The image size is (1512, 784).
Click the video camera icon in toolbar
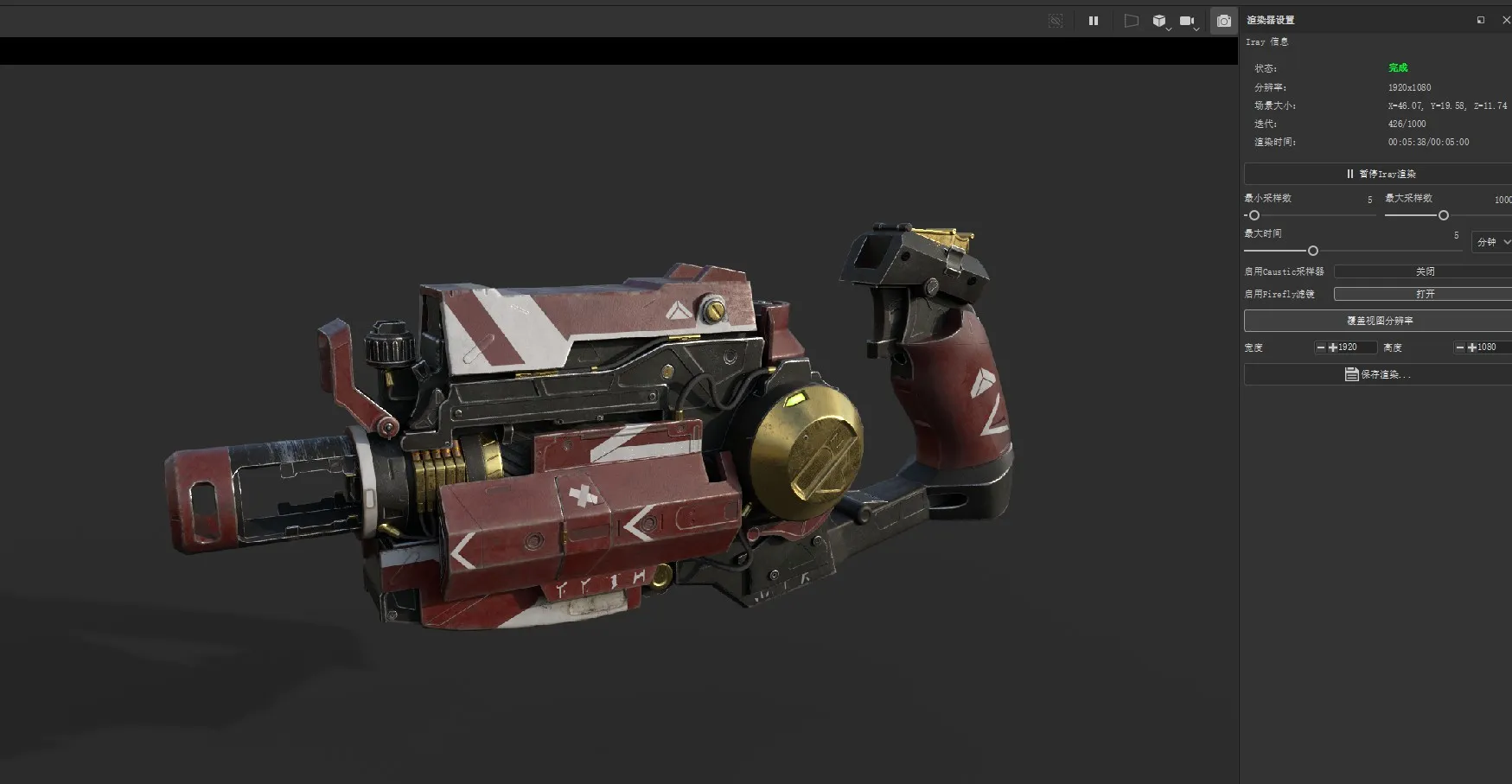1187,21
